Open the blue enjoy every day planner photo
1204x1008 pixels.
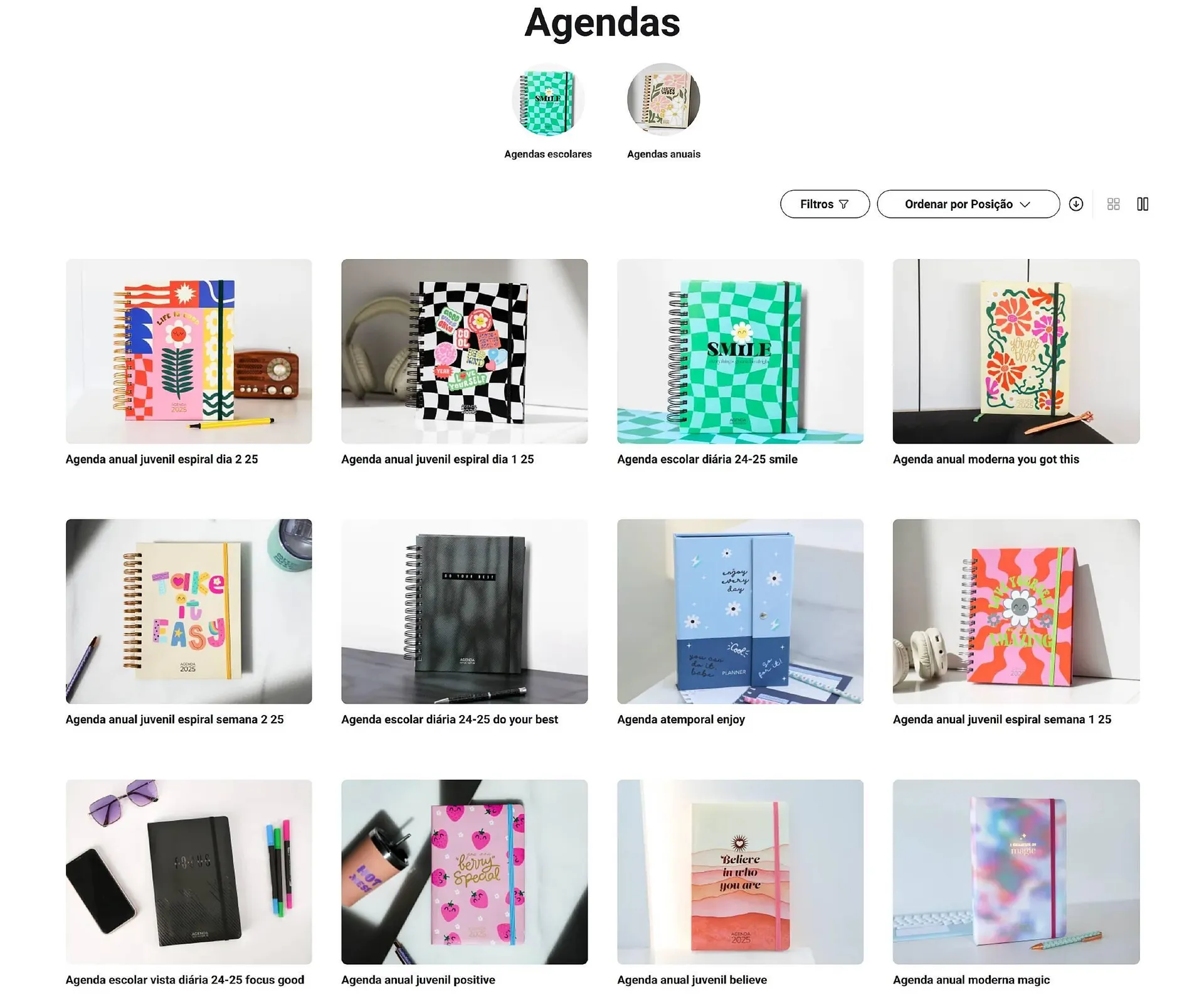740,611
